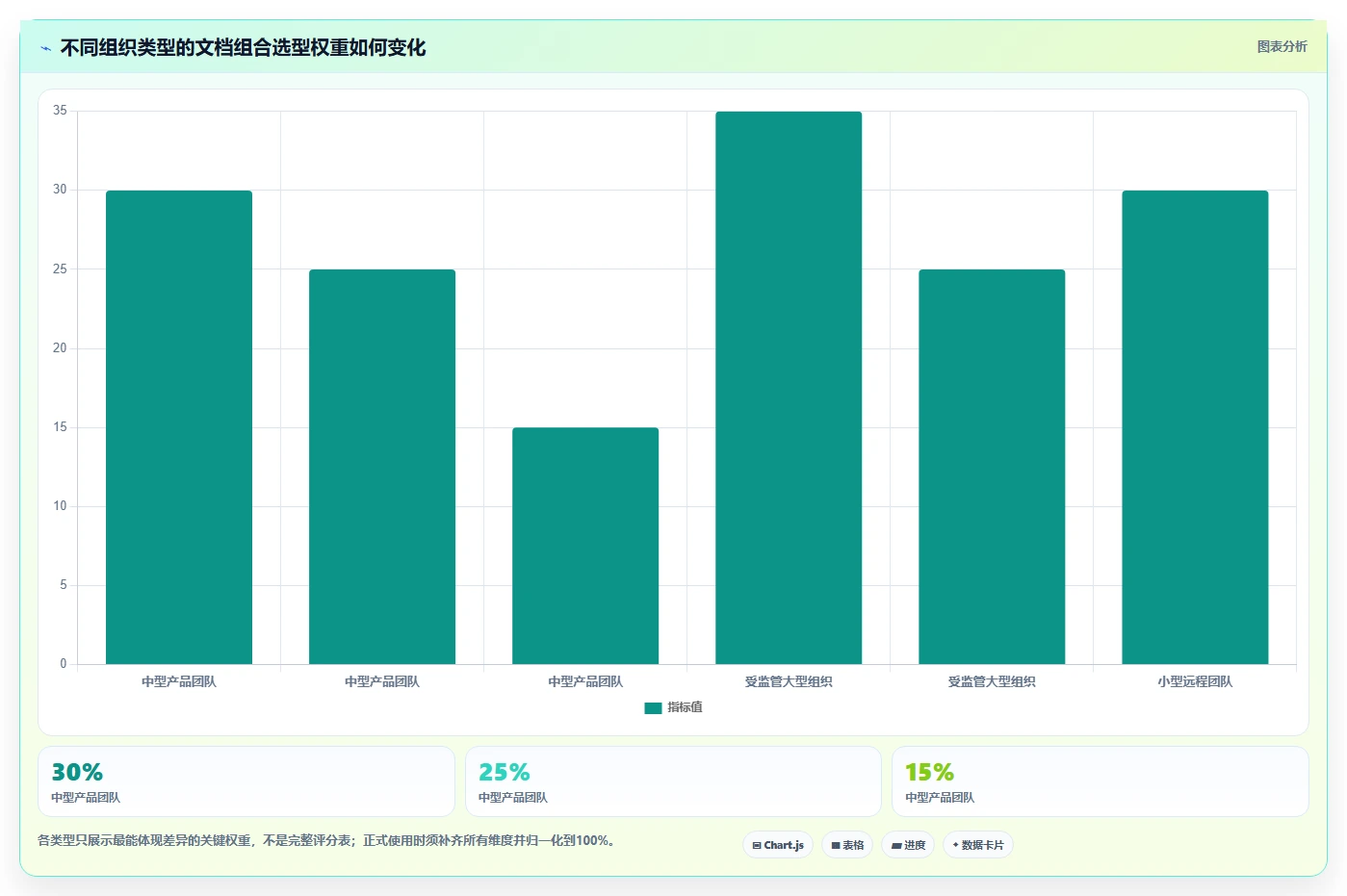Click the 0 y-axis tick label

coord(64,664)
